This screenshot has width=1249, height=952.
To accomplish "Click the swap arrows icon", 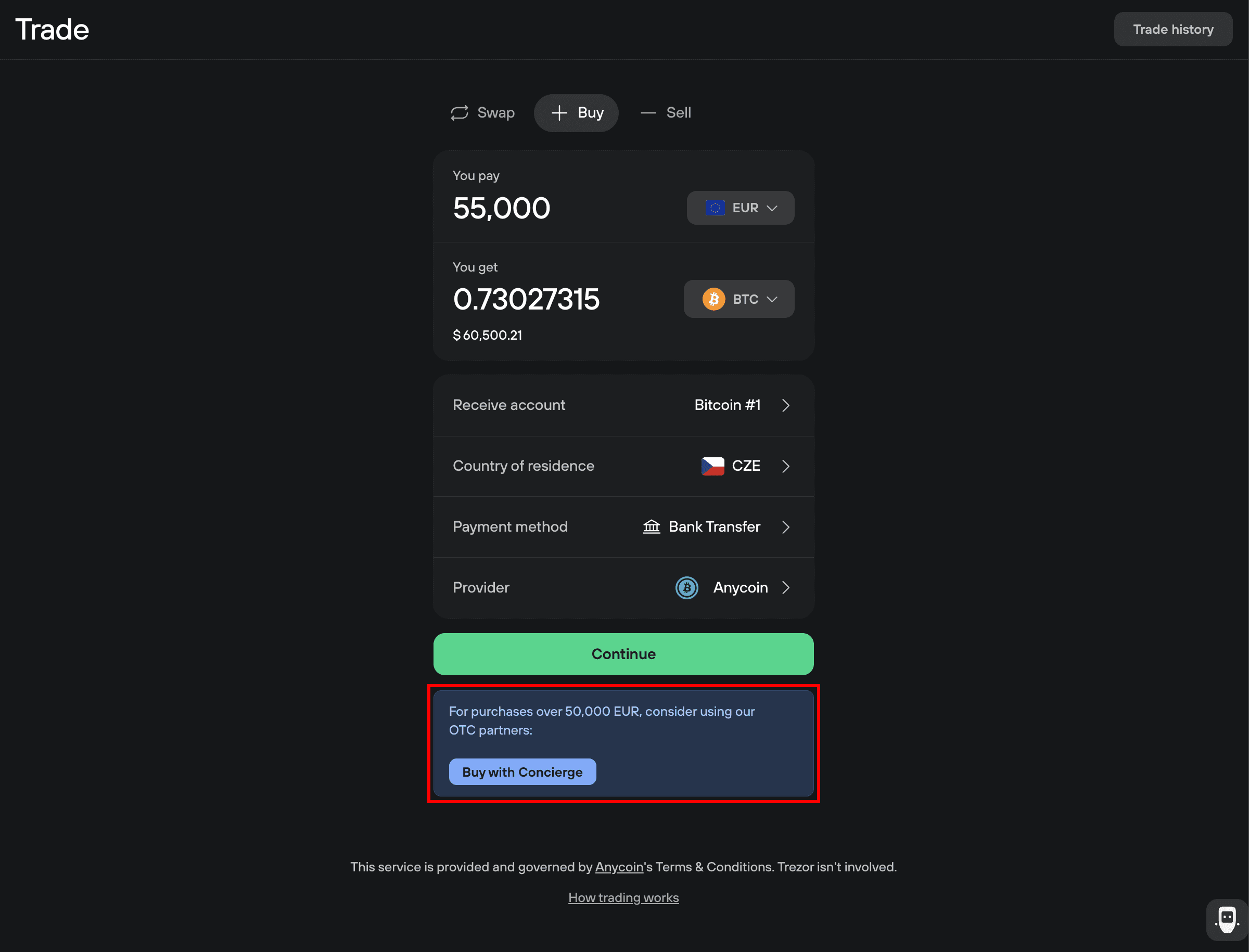I will coord(459,113).
